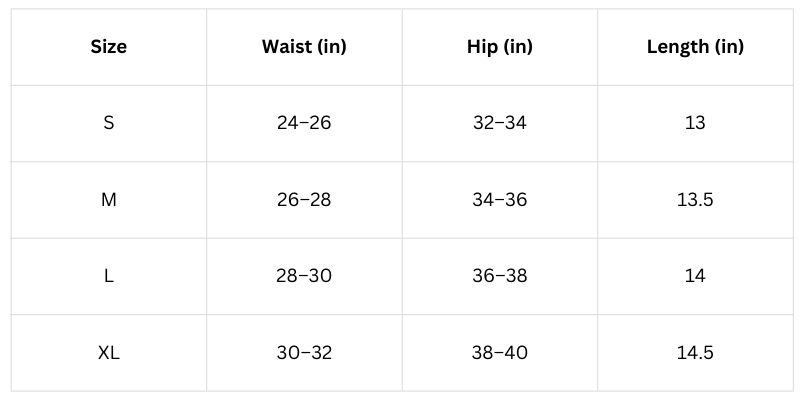Click length cell 13.5
Screen dimensions: 800x400
[x=695, y=200]
